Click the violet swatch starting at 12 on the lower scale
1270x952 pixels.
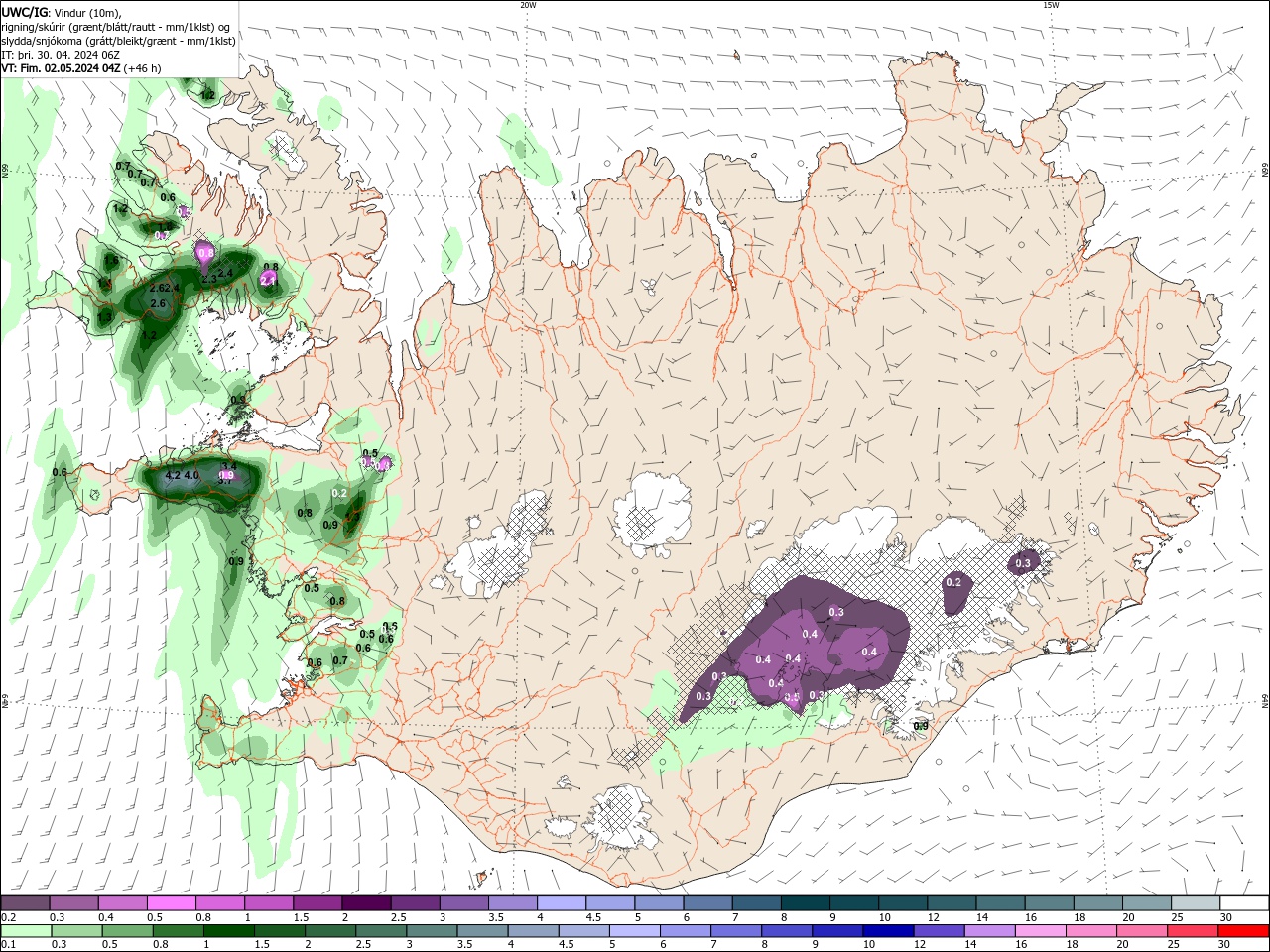click(x=939, y=931)
